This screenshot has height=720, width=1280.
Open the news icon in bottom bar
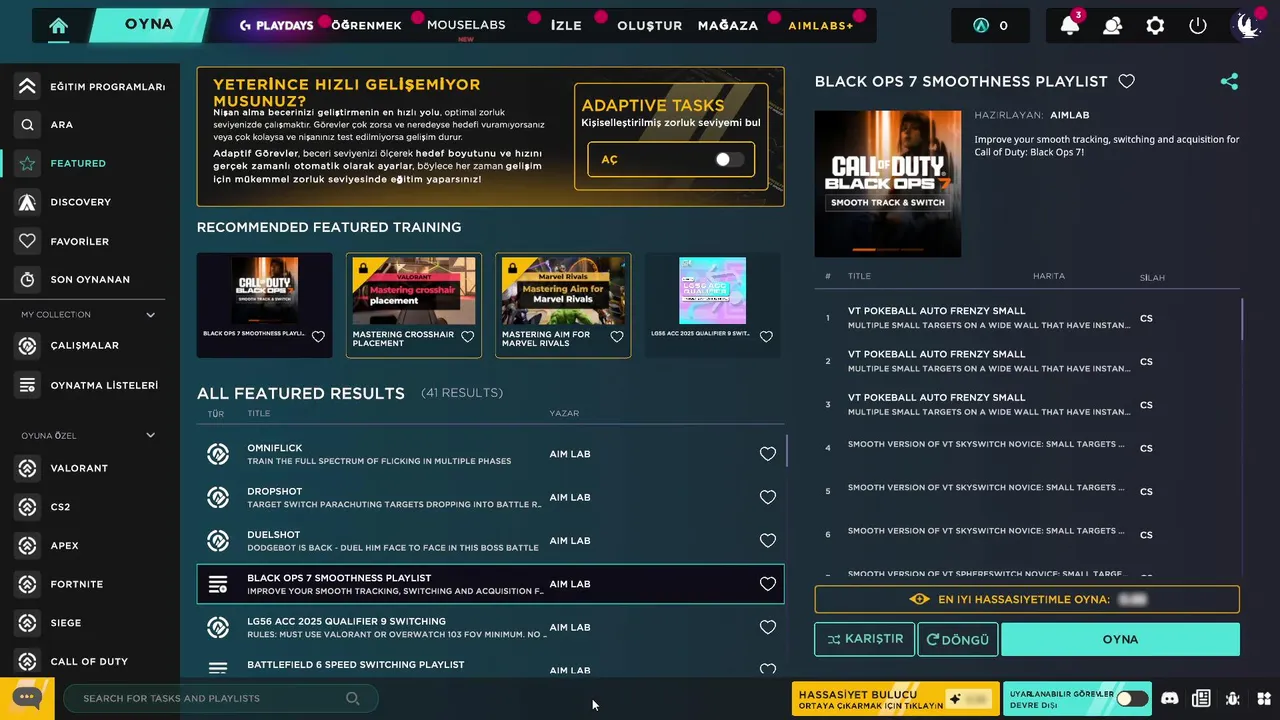(x=1201, y=699)
